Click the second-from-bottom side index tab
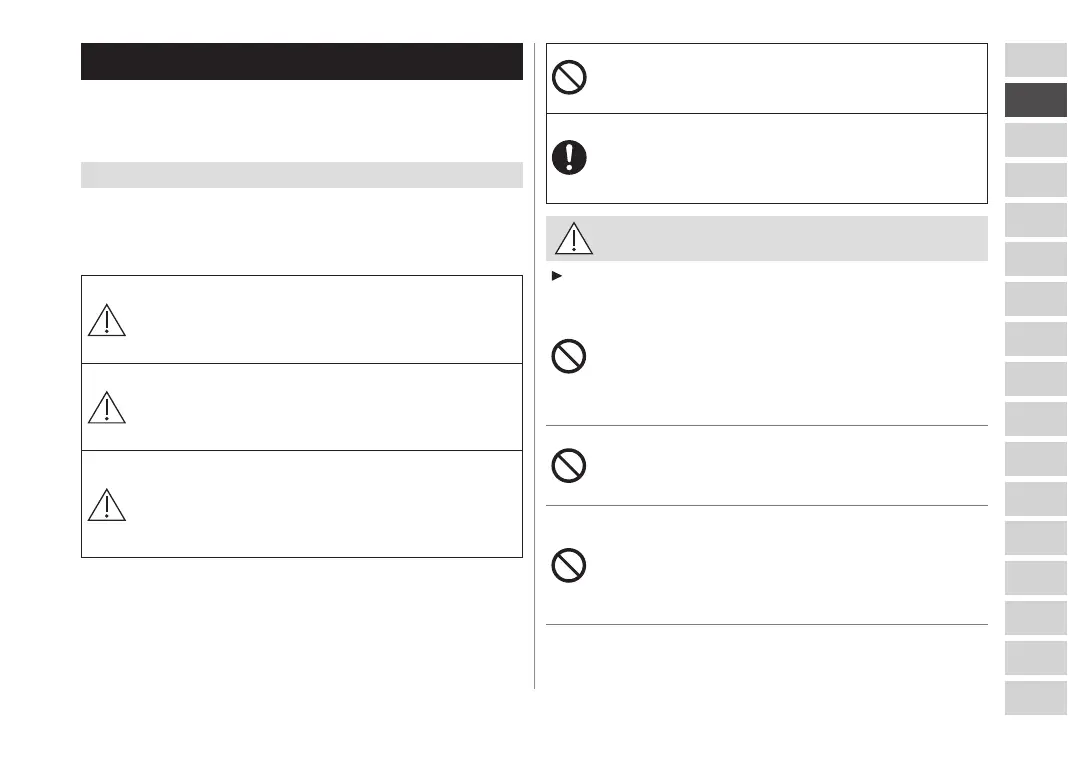Viewport: 1068px width, 759px height. 1035,658
